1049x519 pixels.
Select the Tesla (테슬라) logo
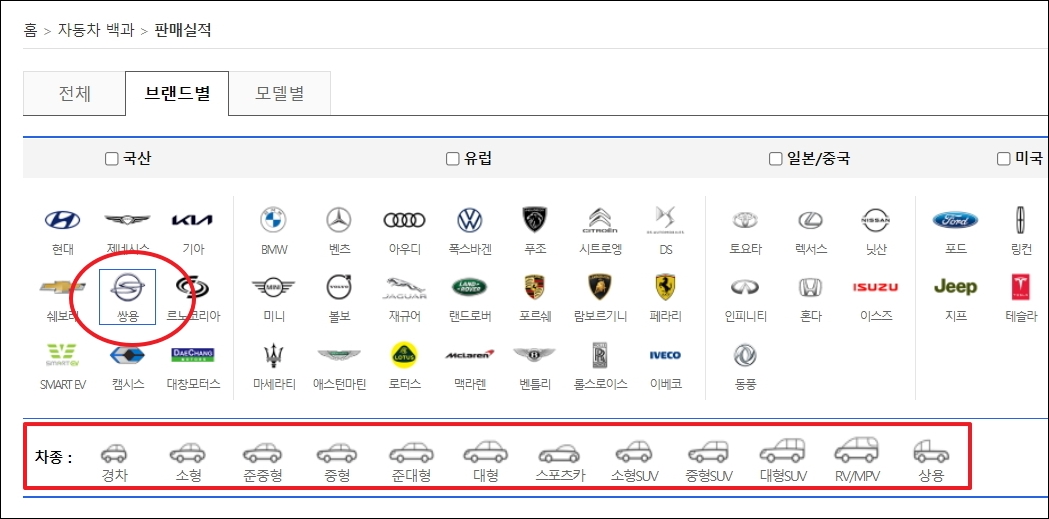pyautogui.click(x=1021, y=288)
